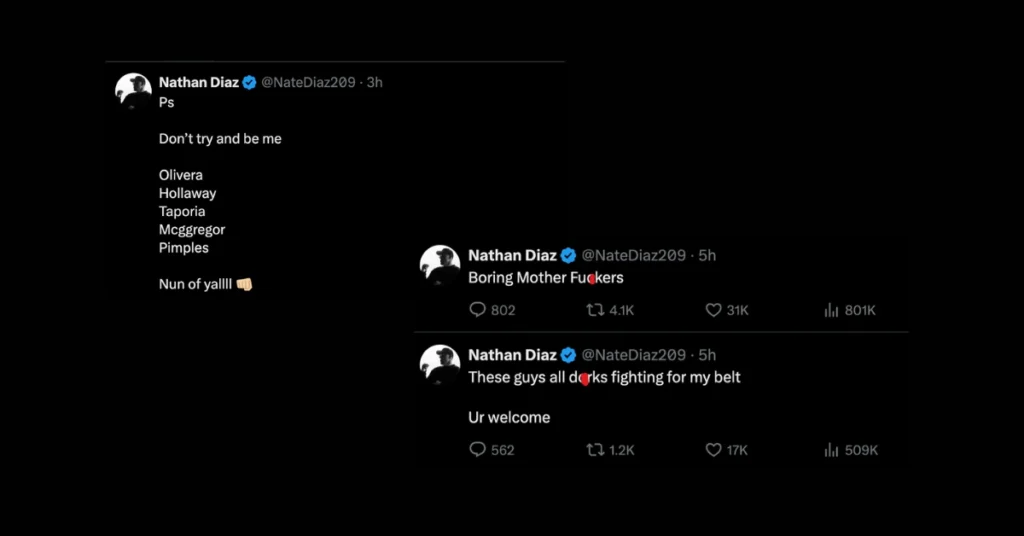Open Nathan Diaz name on the 3h tweet

click(x=198, y=83)
